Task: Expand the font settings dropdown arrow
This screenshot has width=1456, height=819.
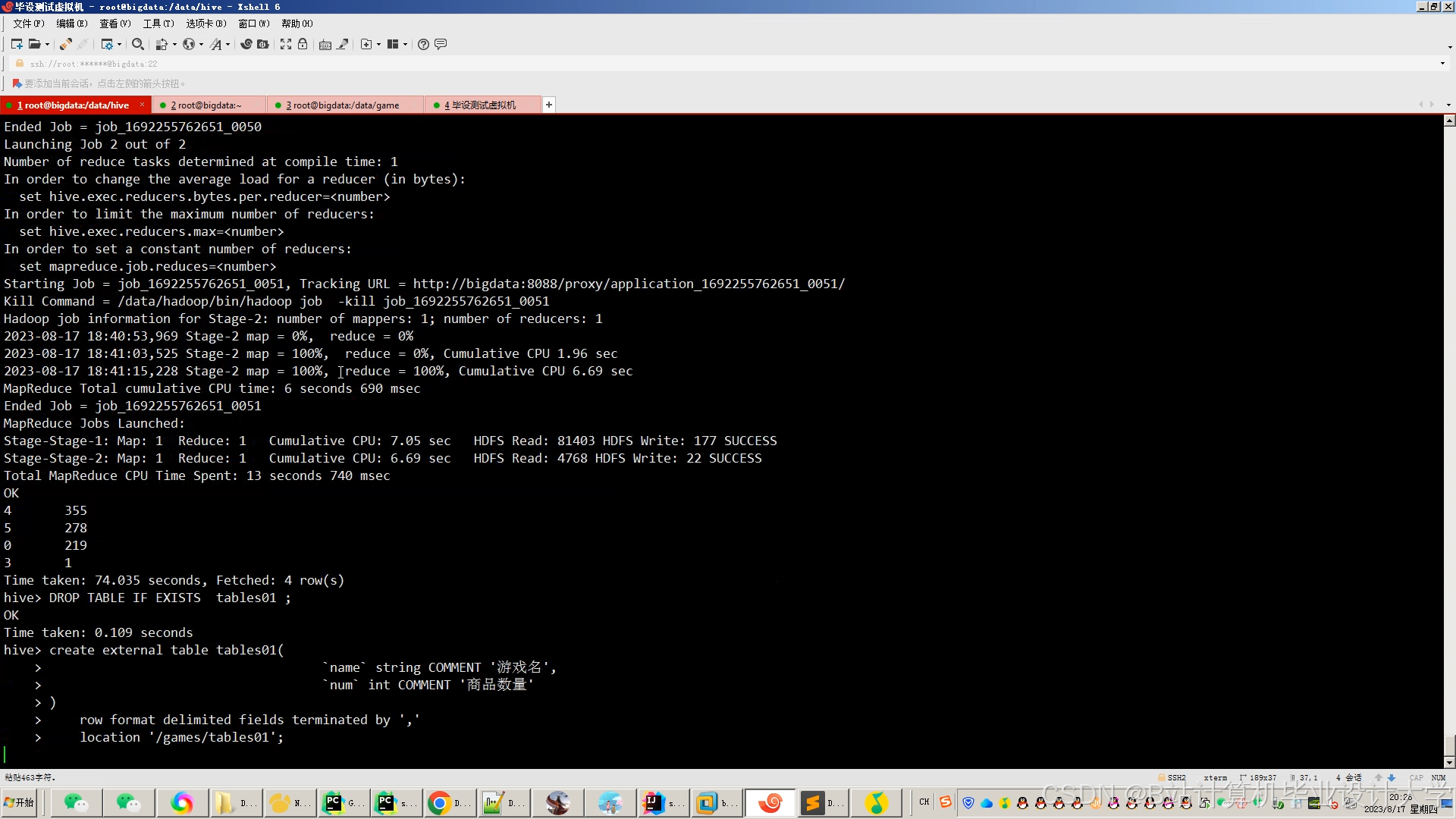Action: 227,45
